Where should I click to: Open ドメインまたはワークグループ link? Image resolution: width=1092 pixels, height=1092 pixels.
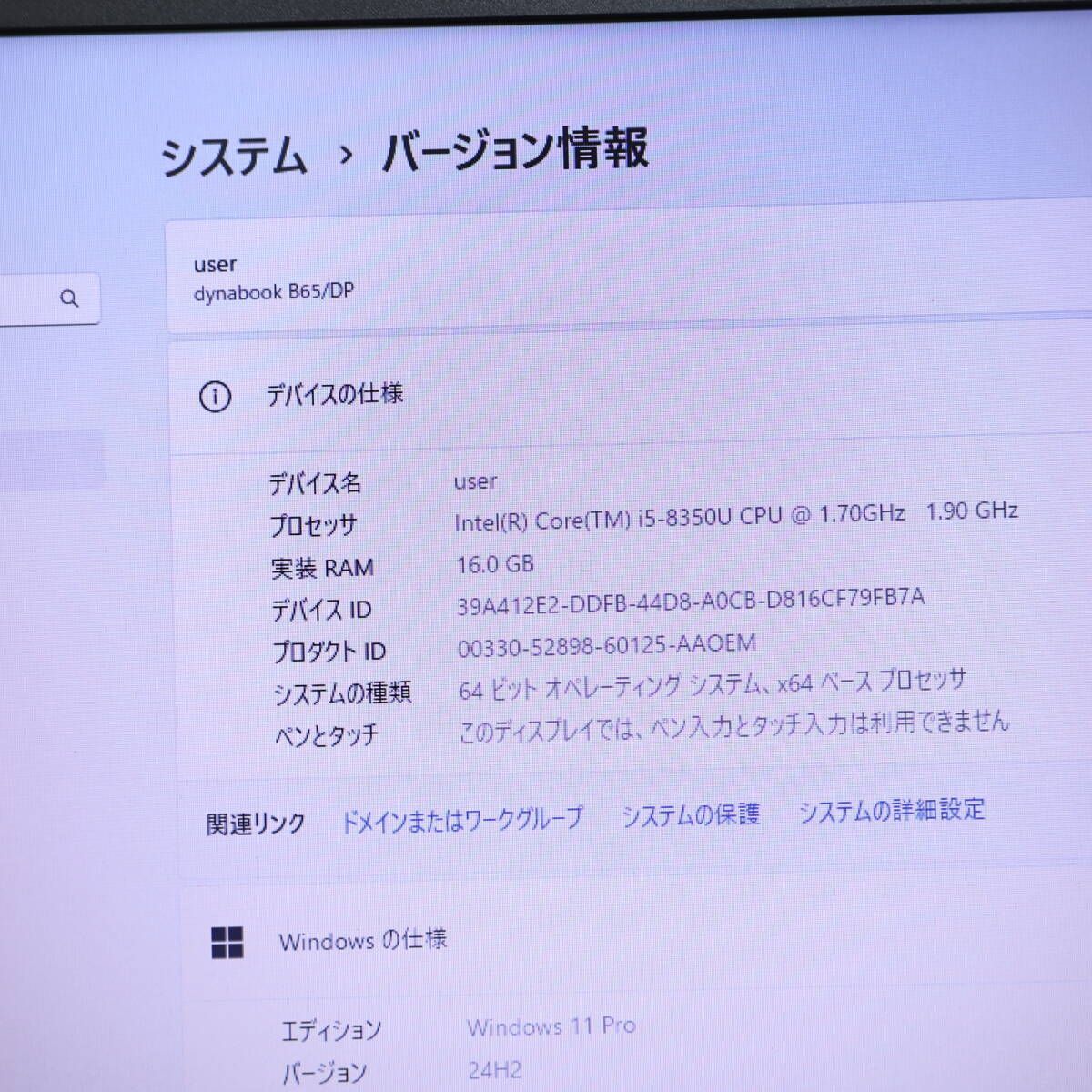[461, 820]
